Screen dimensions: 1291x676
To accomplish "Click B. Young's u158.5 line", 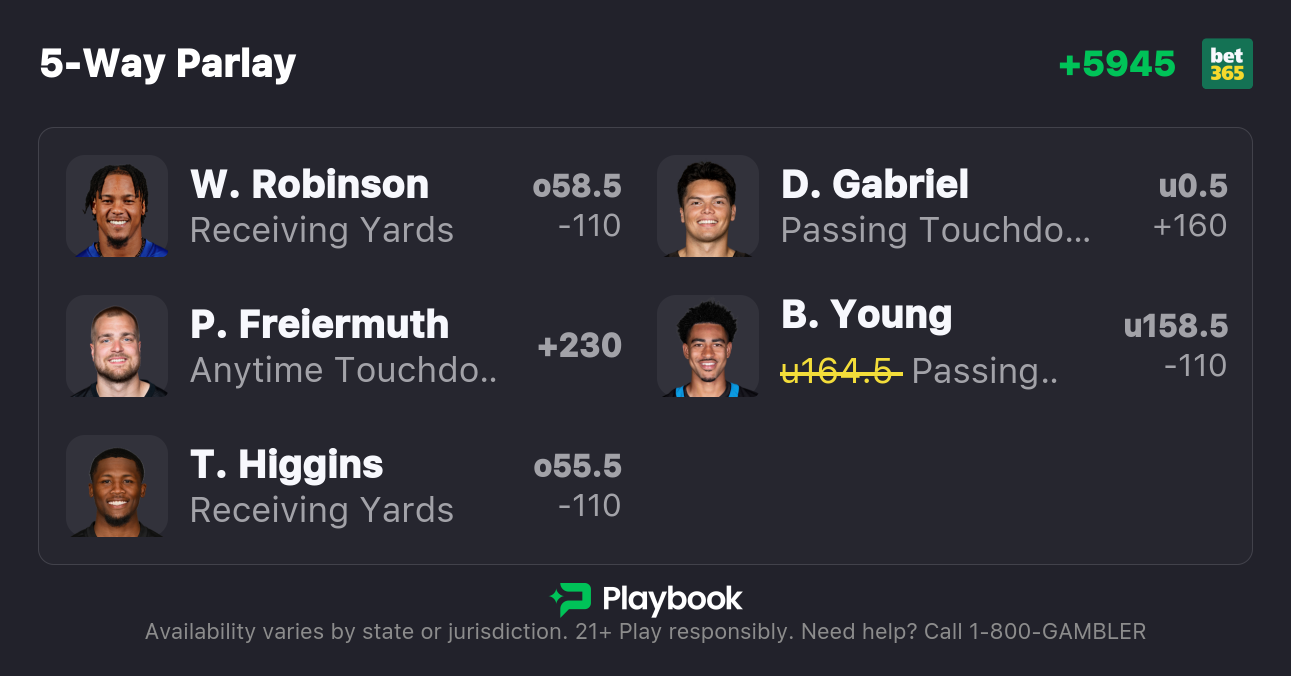I will point(1175,326).
